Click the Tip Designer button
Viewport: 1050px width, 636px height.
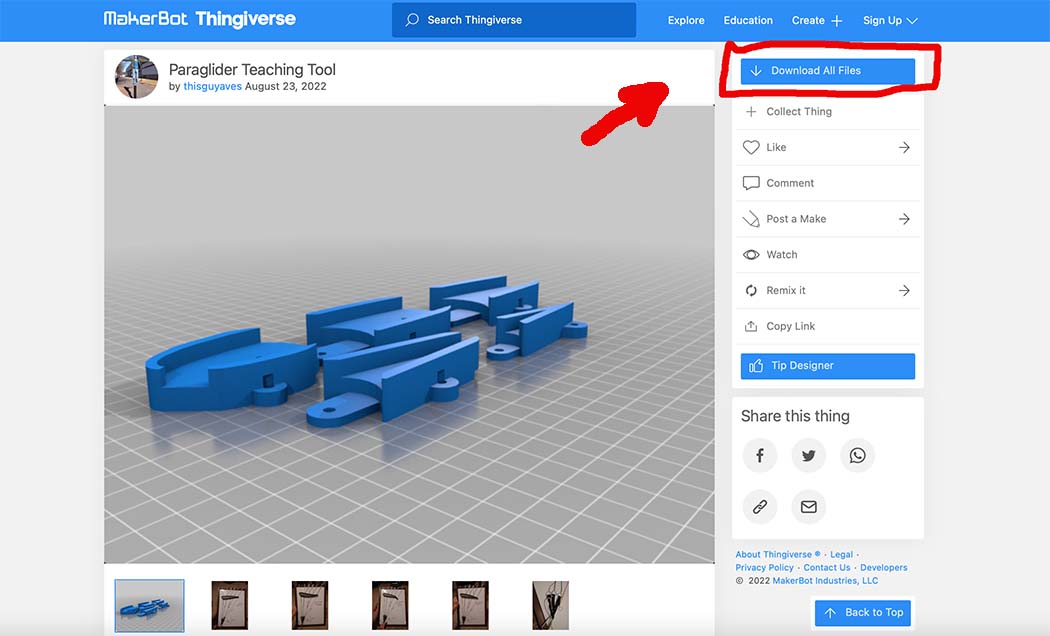click(827, 366)
